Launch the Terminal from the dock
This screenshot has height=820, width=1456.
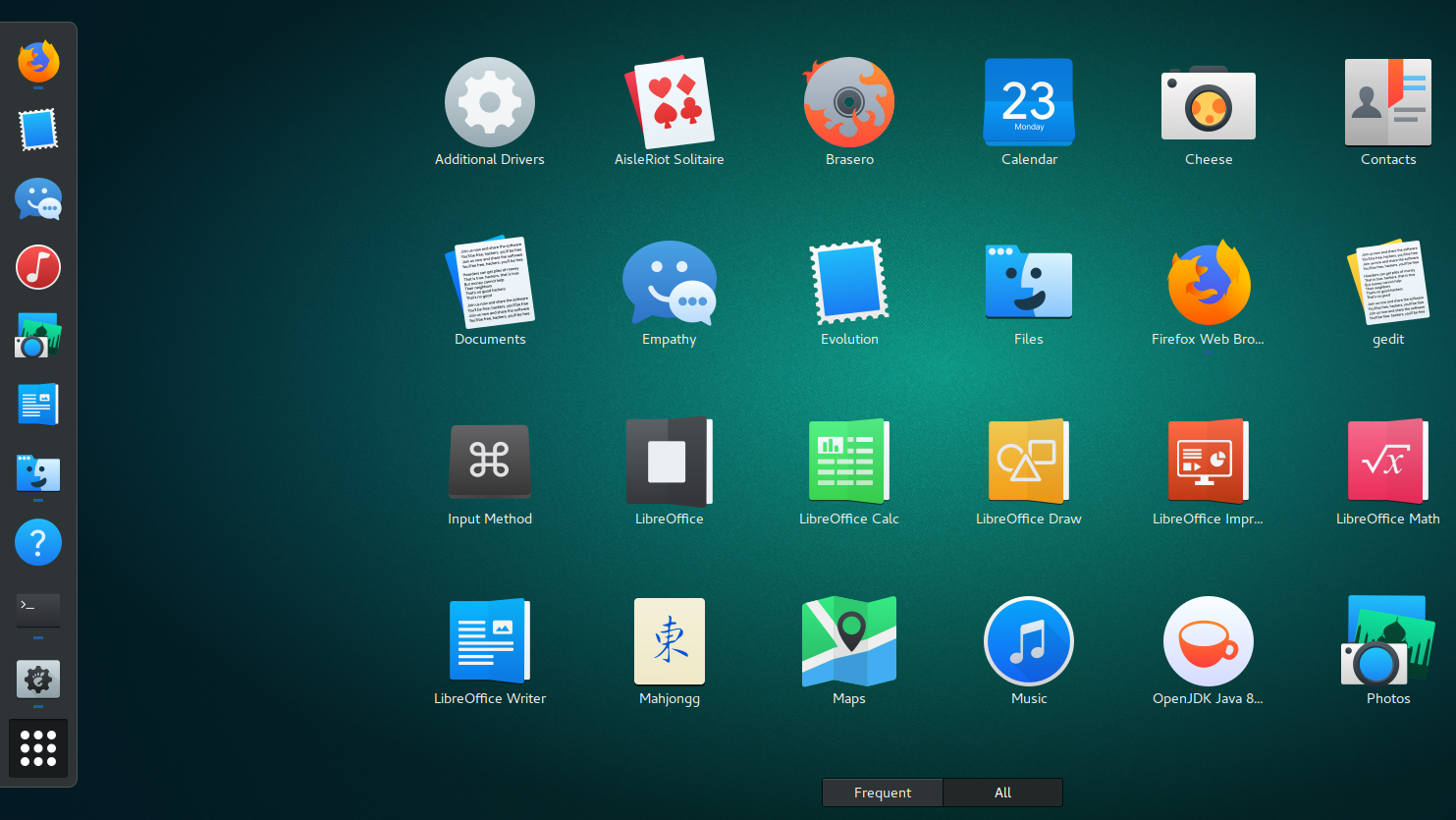[x=38, y=611]
